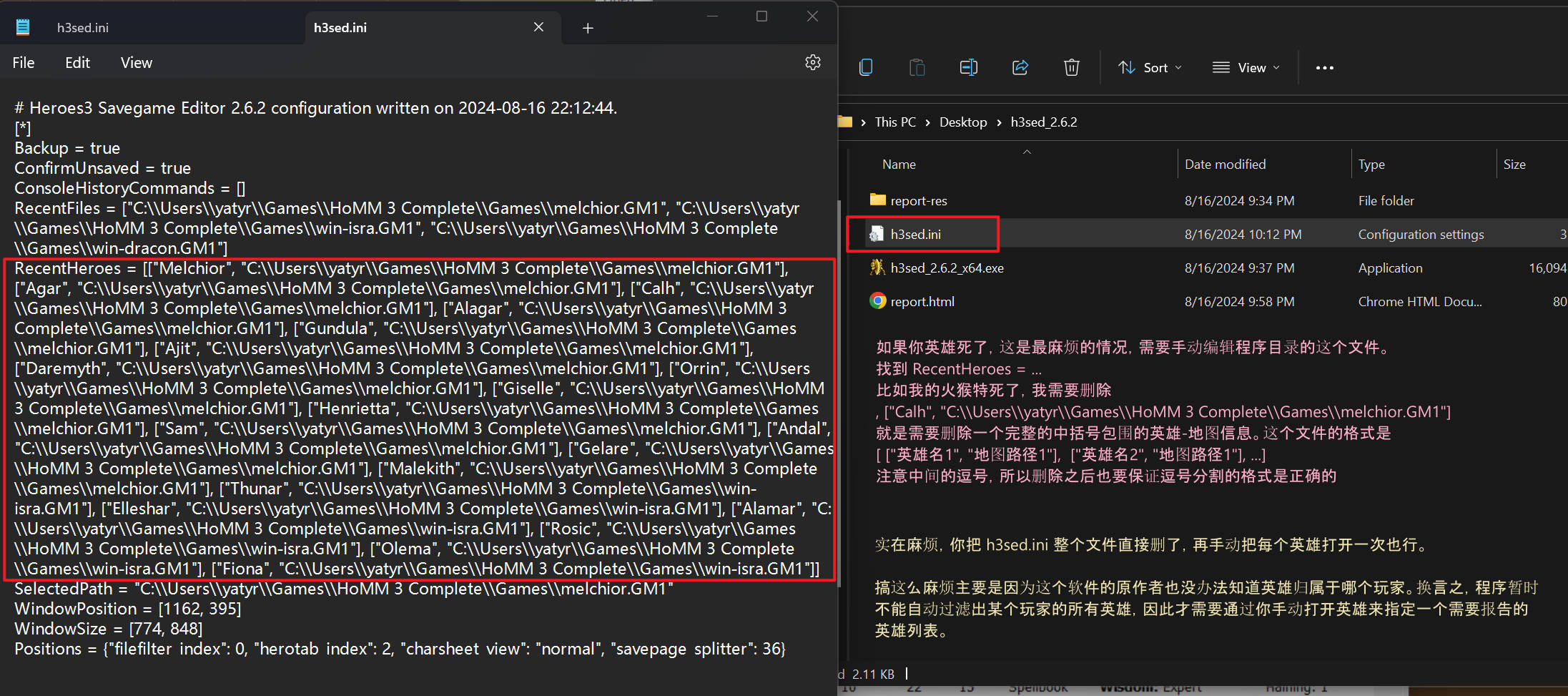Open the Sort dropdown in Explorer
Screen dimensions: 1568x696
(x=1150, y=67)
